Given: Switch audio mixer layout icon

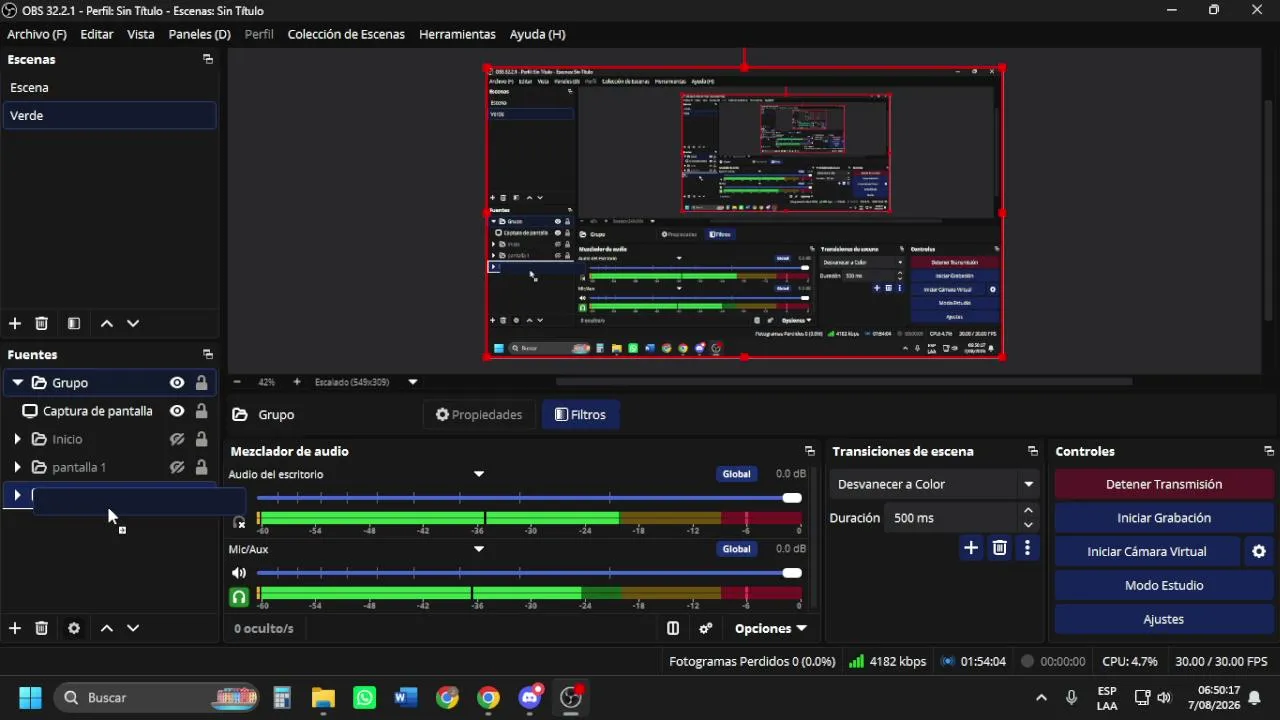Looking at the screenshot, I should pos(673,628).
